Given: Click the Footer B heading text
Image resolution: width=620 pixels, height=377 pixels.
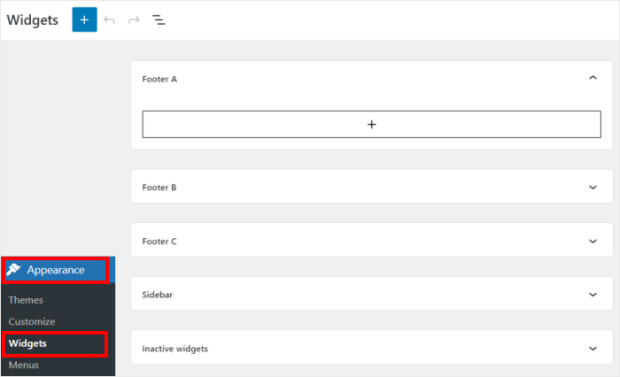Looking at the screenshot, I should point(159,188).
